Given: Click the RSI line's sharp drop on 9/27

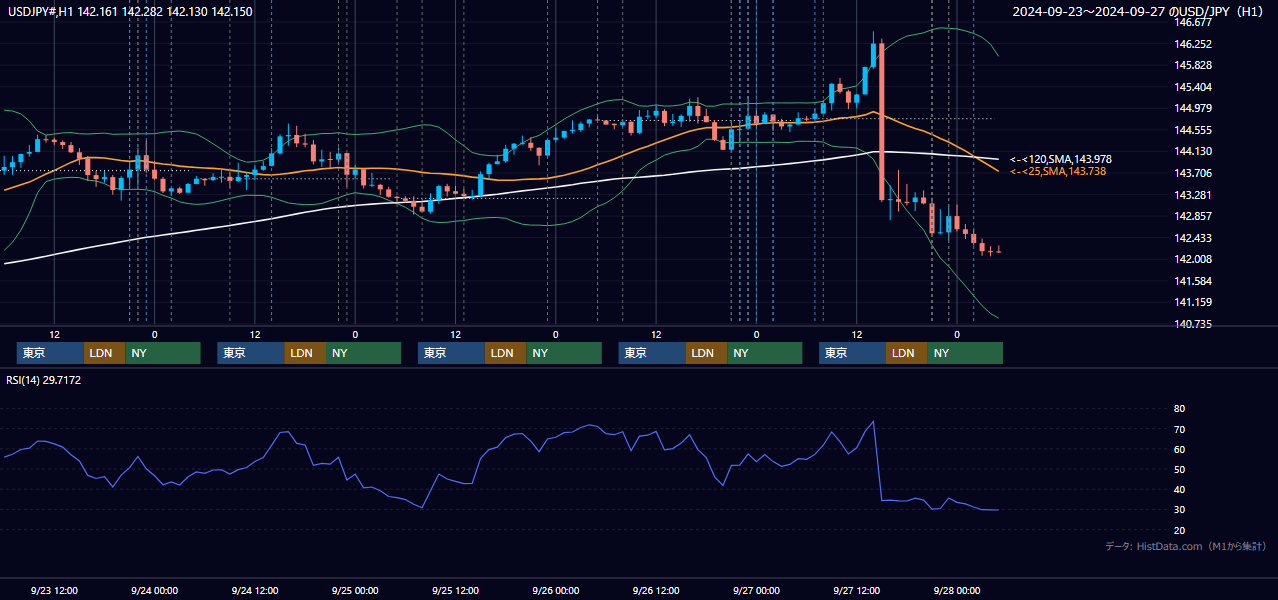Looking at the screenshot, I should (x=878, y=460).
